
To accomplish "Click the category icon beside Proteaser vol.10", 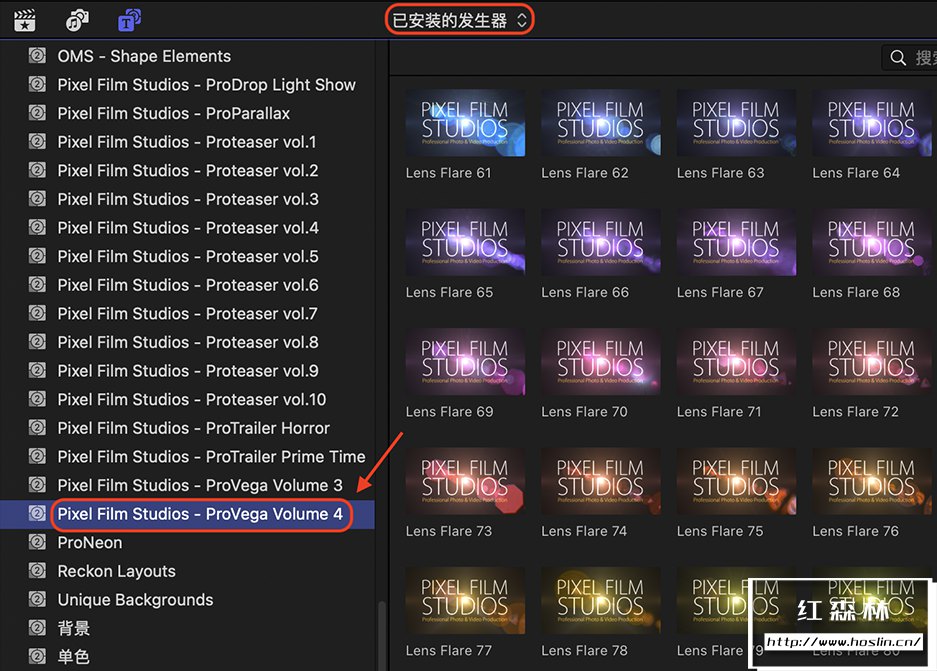I will point(37,399).
